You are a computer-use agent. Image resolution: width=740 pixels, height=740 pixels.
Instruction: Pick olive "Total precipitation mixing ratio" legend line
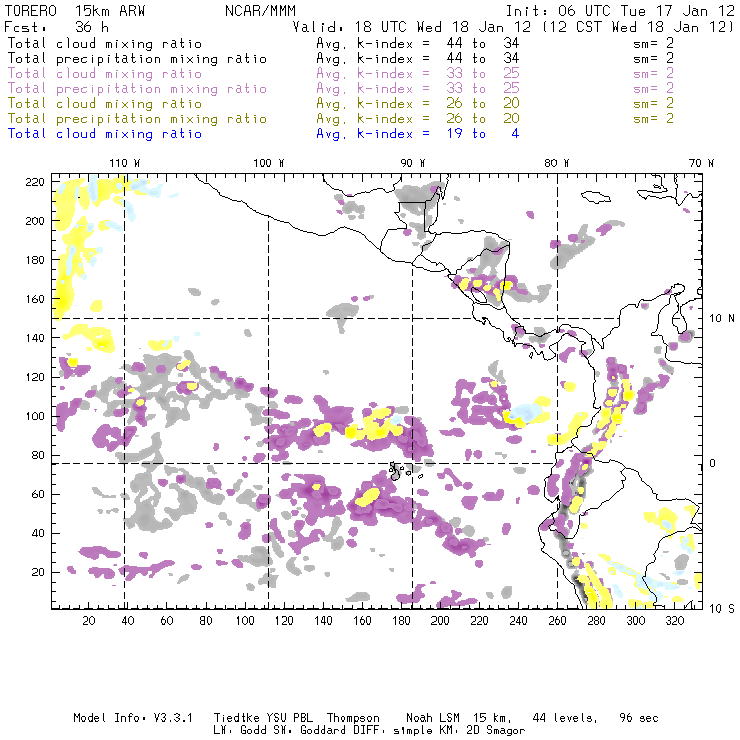[x=137, y=118]
